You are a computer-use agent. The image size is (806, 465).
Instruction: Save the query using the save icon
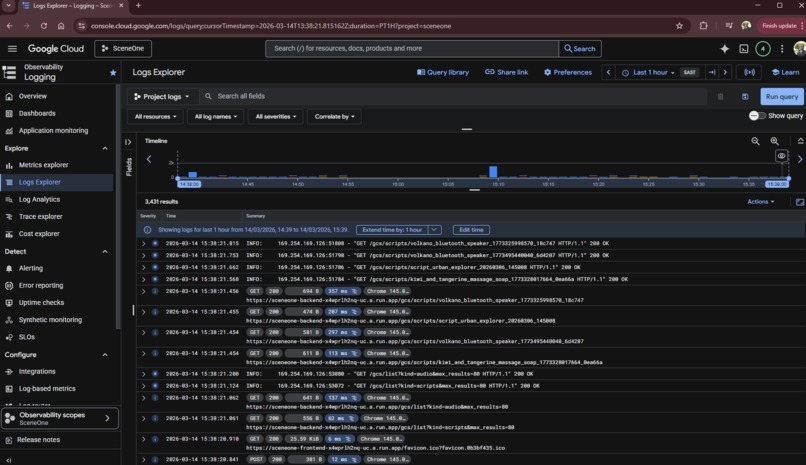tap(745, 97)
